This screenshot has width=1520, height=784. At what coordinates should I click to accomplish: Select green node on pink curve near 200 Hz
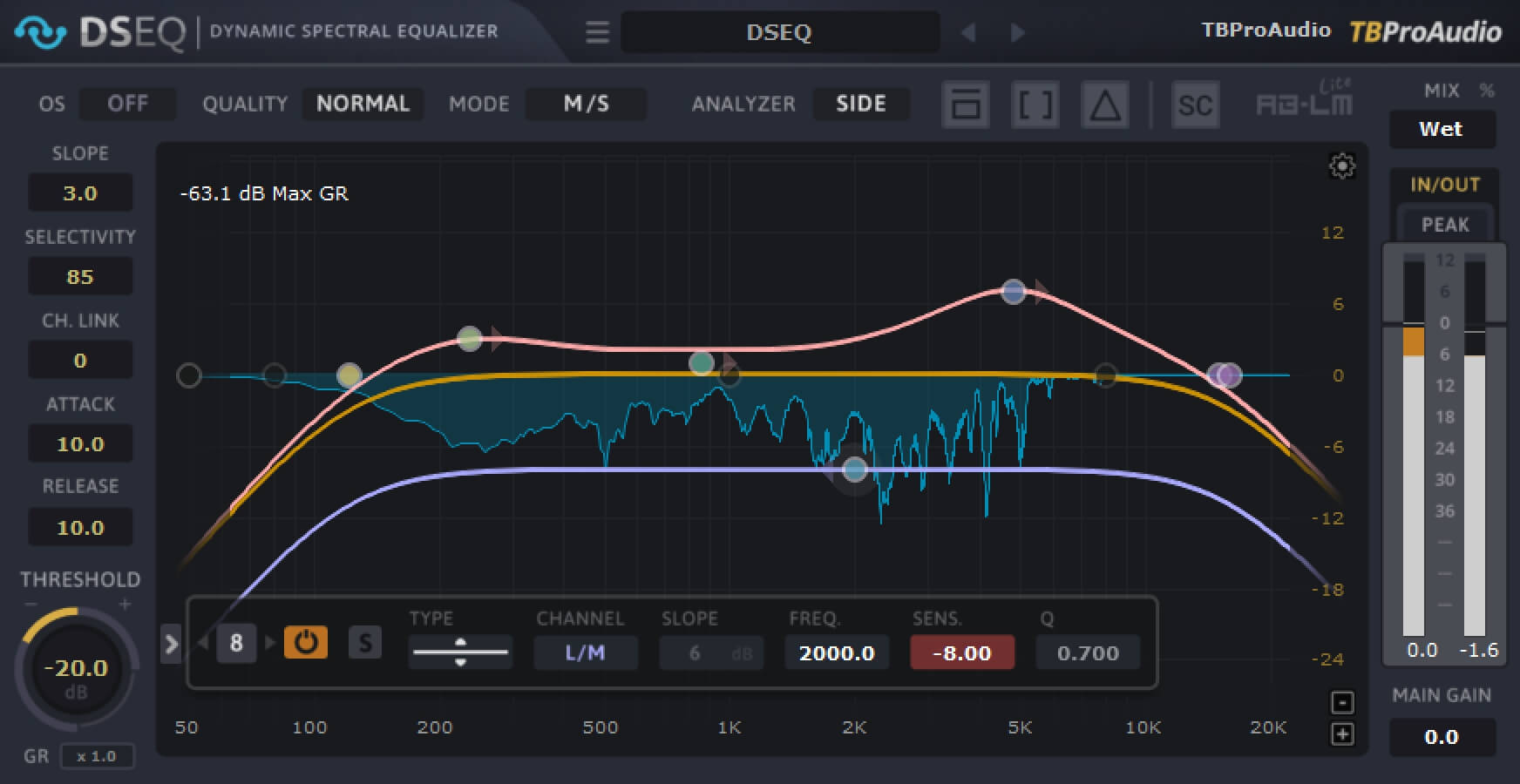[x=470, y=339]
